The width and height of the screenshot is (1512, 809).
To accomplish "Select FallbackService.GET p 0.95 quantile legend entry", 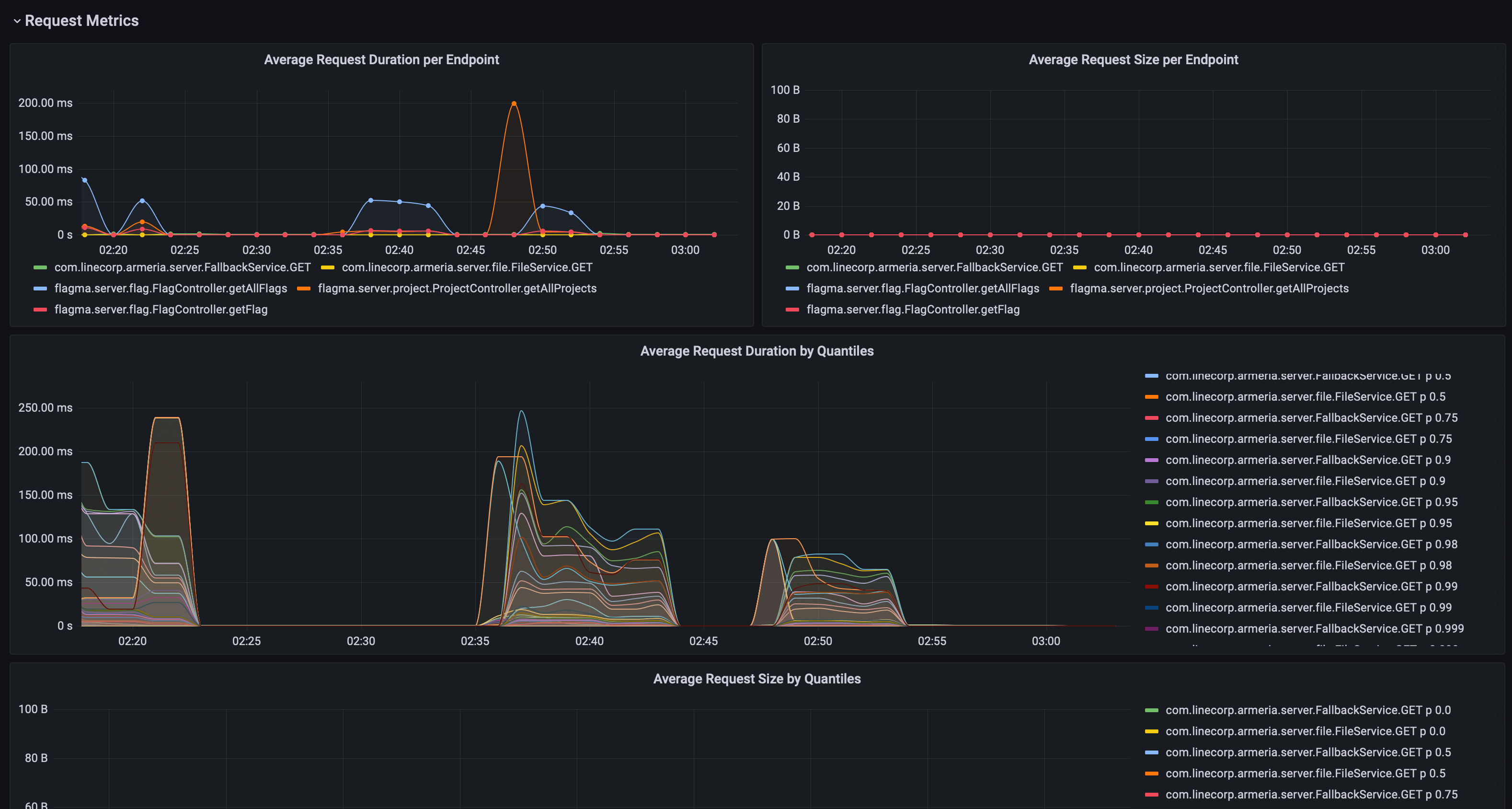I will (x=1311, y=502).
